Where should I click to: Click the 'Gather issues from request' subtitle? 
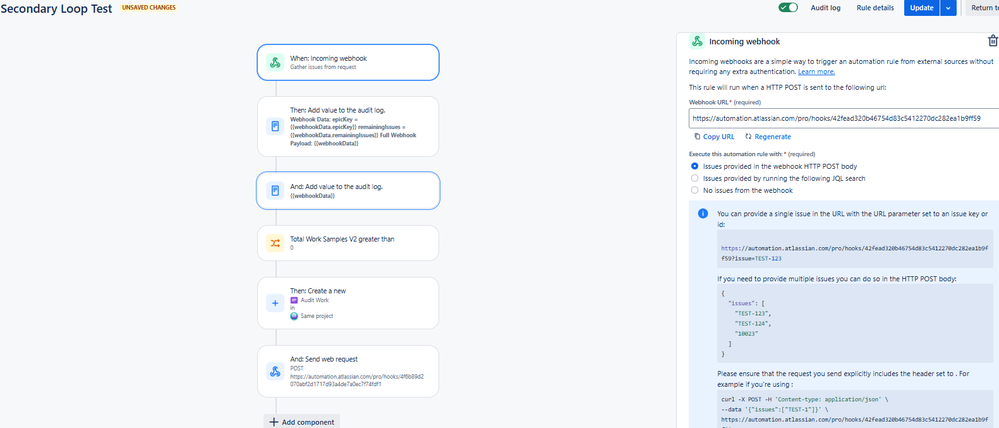[x=323, y=67]
